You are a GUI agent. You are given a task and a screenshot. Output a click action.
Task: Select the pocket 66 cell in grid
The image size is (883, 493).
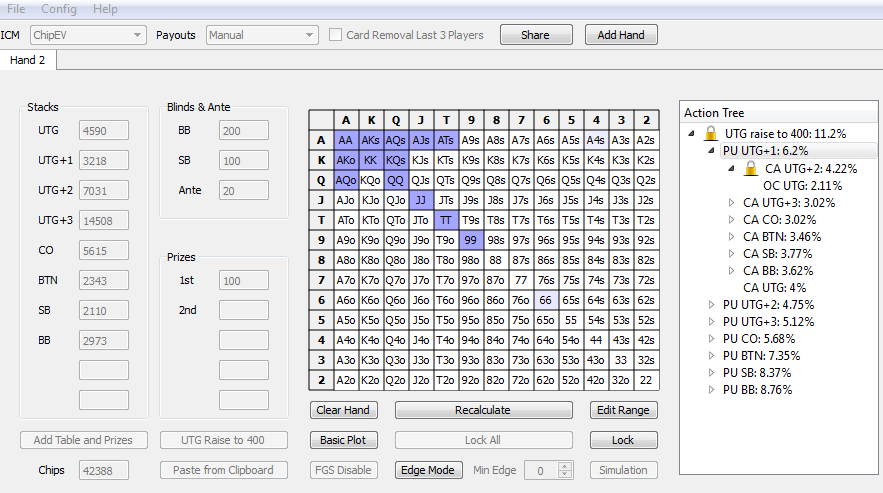click(545, 300)
